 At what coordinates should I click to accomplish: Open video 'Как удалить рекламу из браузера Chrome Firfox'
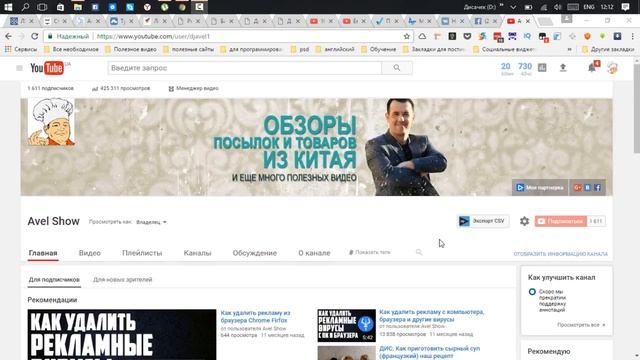click(256, 316)
